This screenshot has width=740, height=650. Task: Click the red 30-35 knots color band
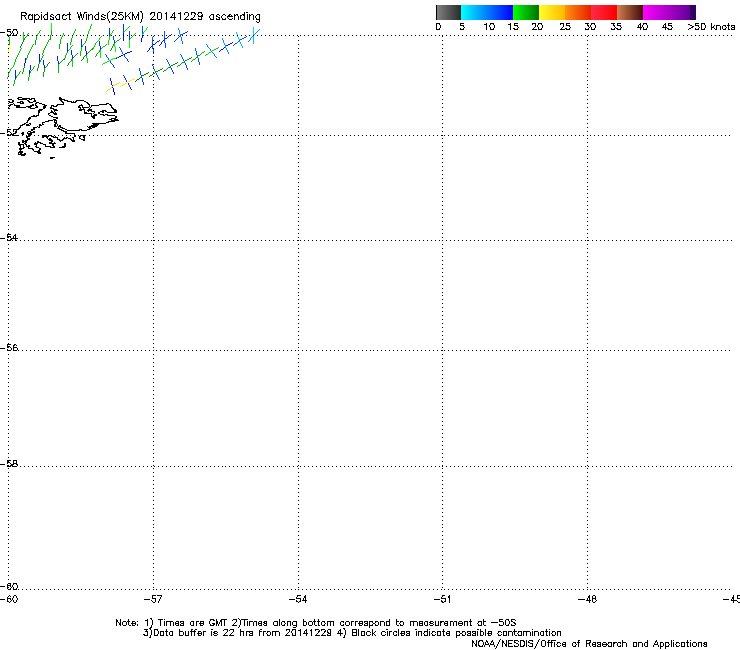pyautogui.click(x=604, y=12)
